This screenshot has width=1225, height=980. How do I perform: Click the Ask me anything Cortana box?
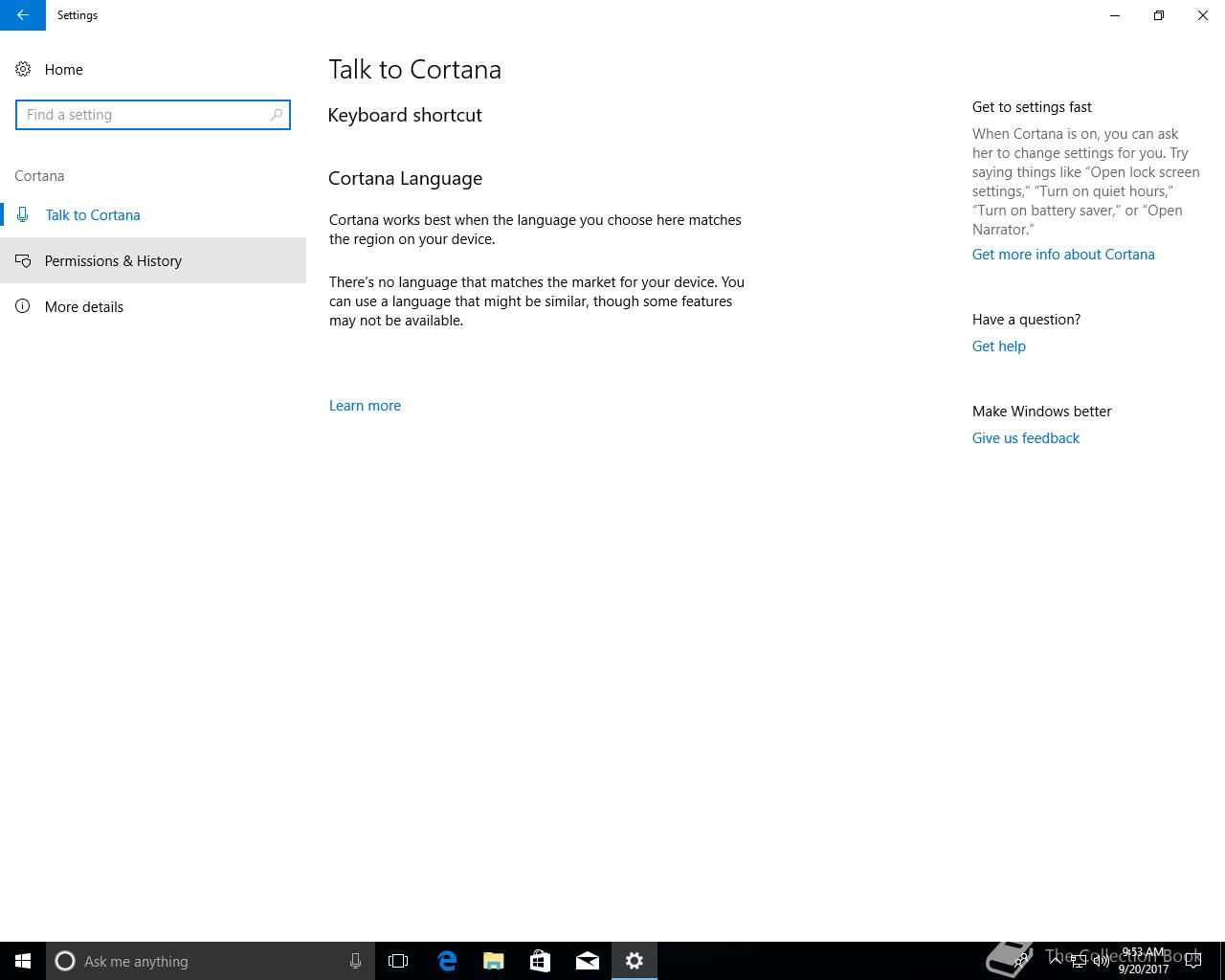(210, 961)
